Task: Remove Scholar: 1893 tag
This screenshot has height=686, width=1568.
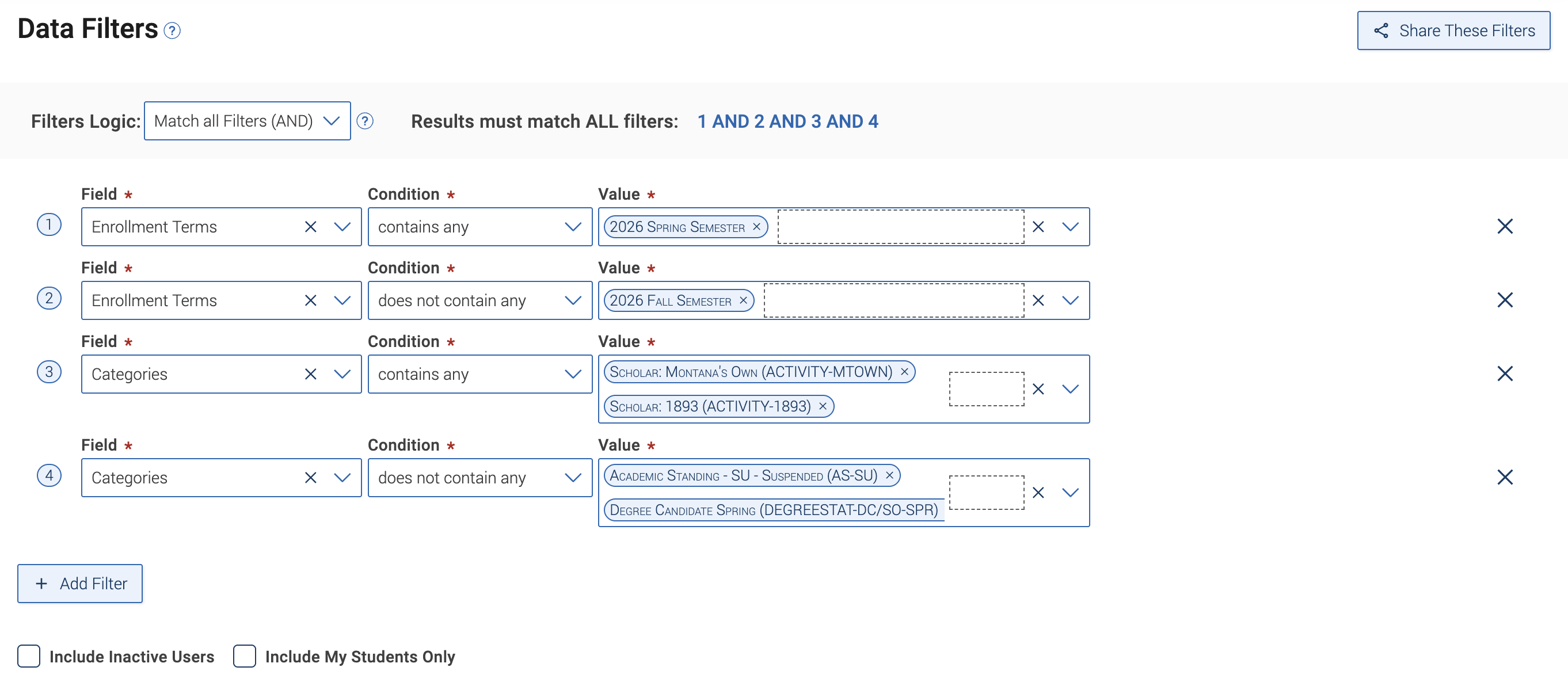Action: tap(823, 407)
